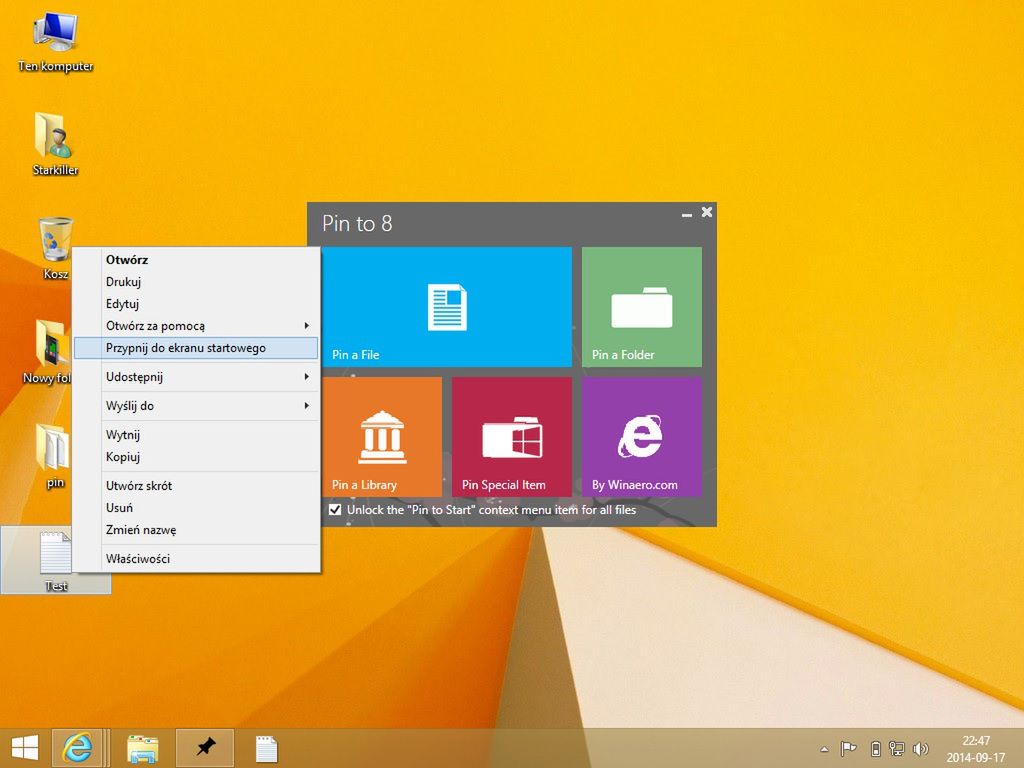This screenshot has height=768, width=1024.
Task: Open the Pin a Folder tile
Action: coord(642,307)
